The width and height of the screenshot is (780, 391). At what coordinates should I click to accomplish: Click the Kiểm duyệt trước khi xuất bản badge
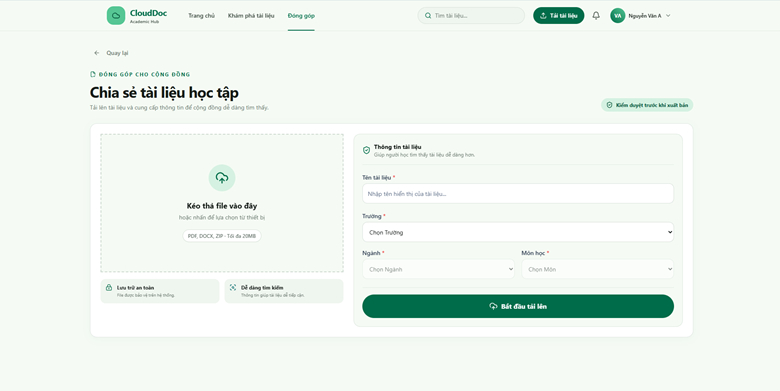pos(647,105)
